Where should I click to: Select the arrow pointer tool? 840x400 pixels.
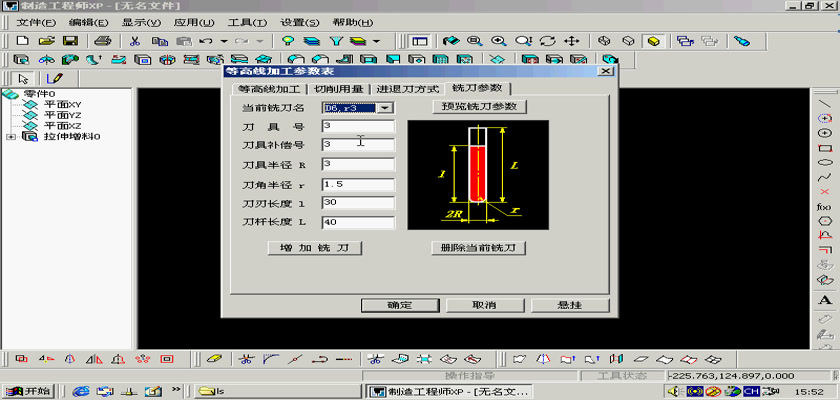23,79
